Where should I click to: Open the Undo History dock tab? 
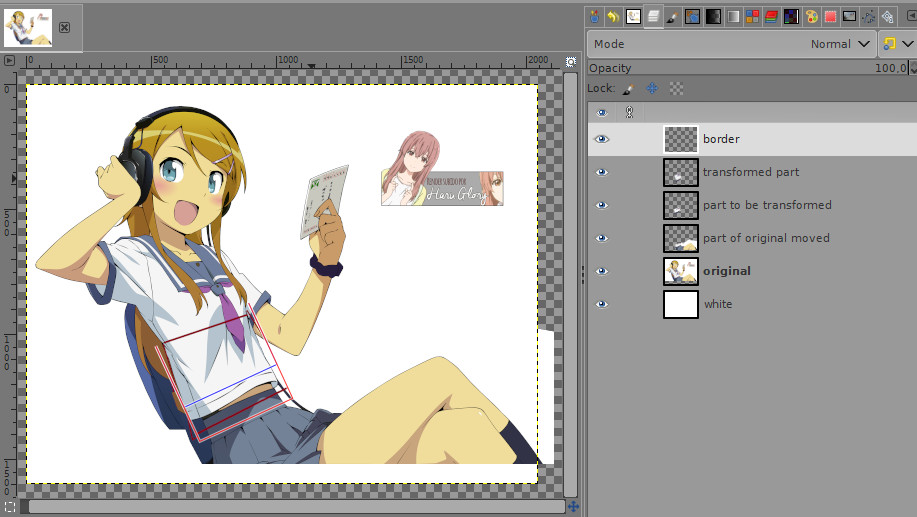point(612,17)
